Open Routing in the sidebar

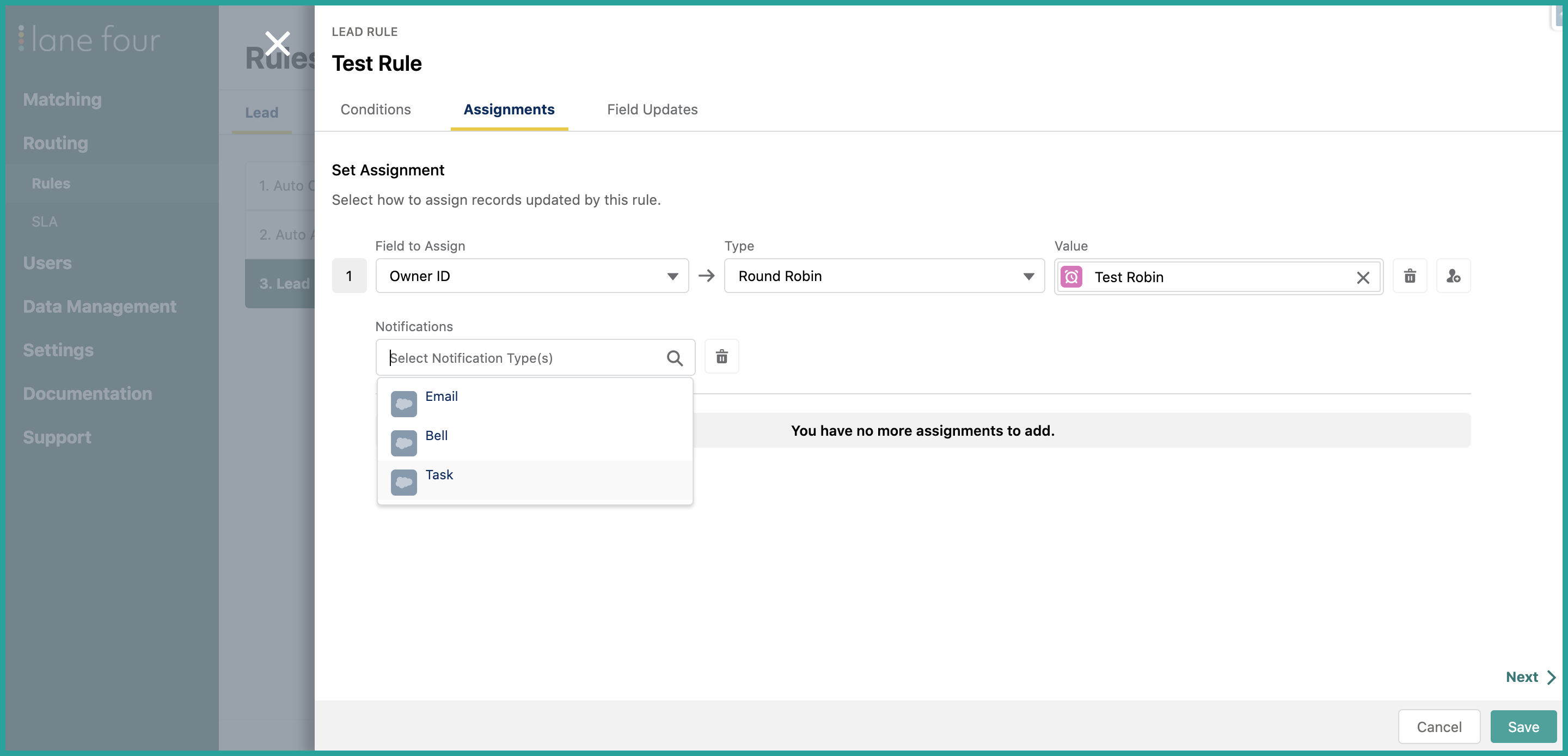[x=56, y=143]
